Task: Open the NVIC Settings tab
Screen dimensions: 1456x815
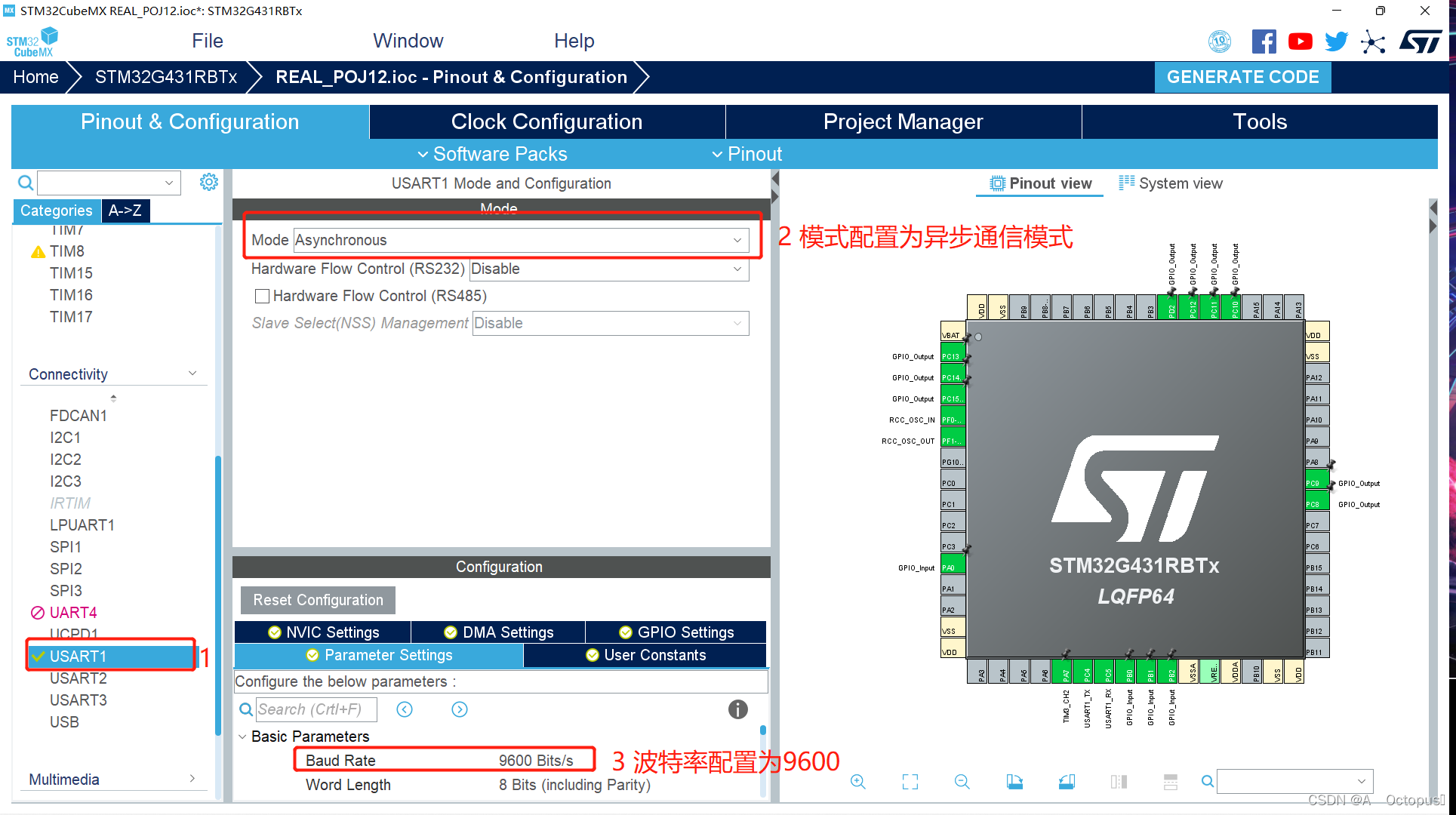Action: coord(323,632)
